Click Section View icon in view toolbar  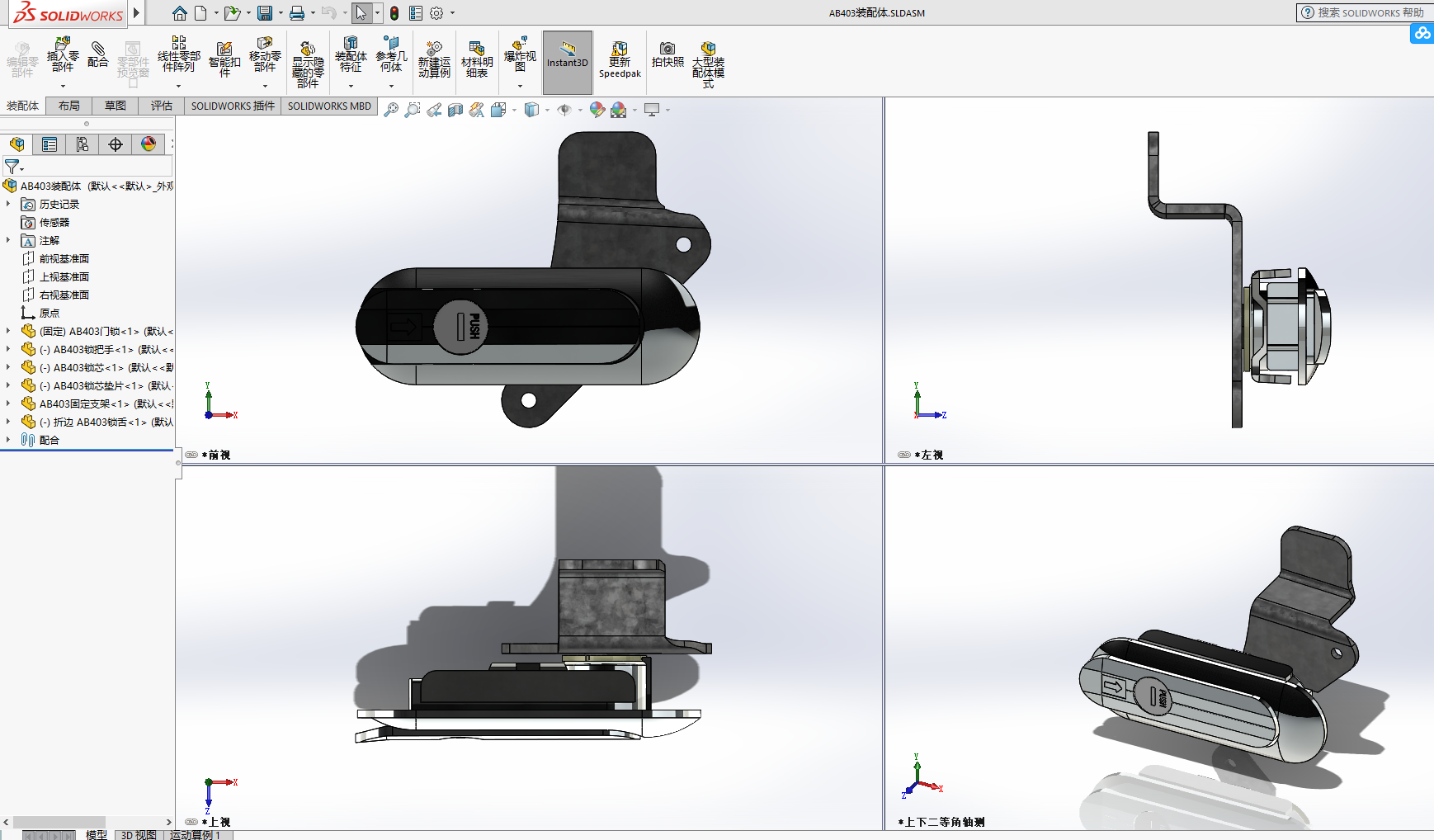coord(455,110)
